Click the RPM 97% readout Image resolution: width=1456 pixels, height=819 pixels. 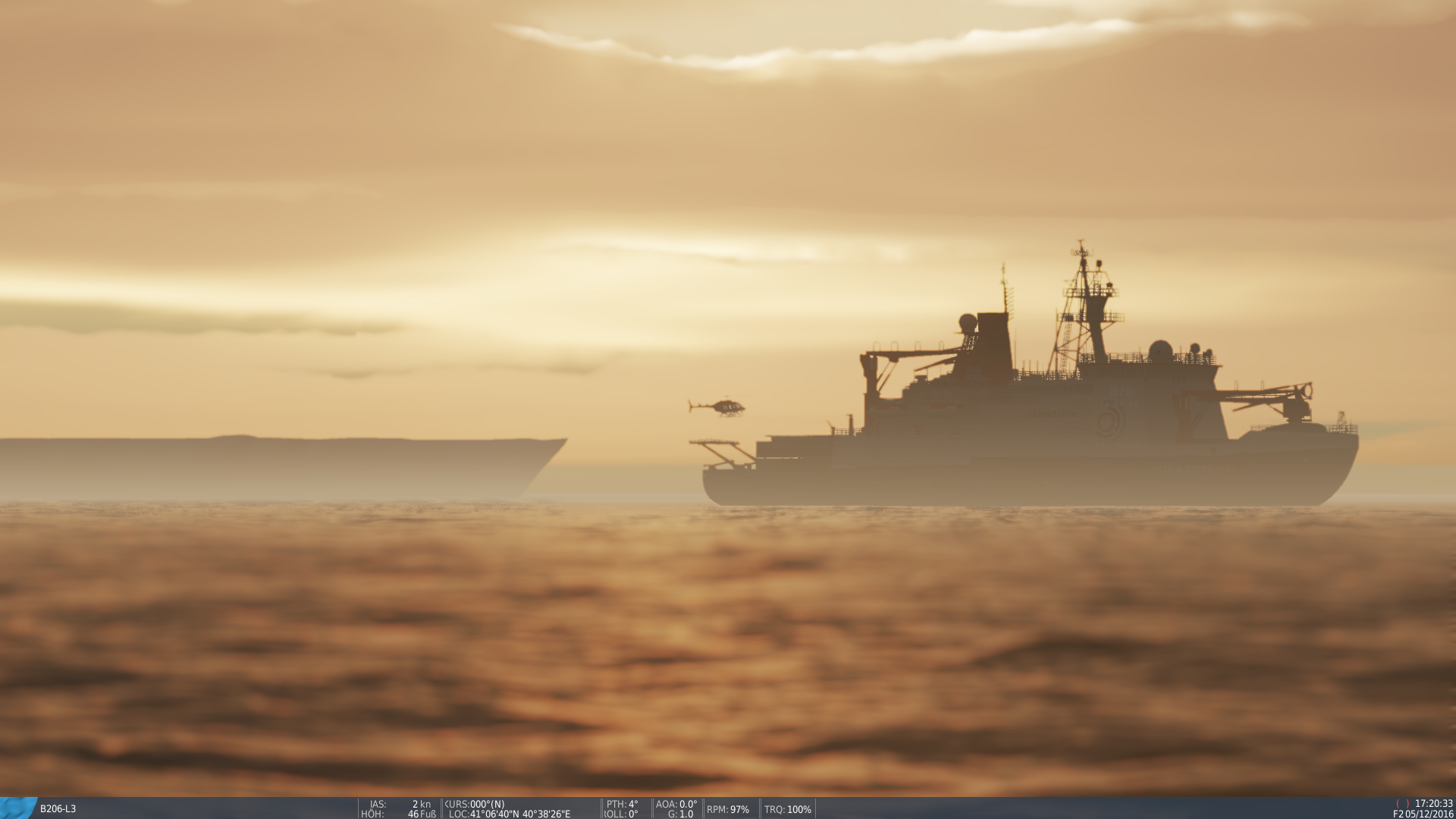(x=728, y=809)
